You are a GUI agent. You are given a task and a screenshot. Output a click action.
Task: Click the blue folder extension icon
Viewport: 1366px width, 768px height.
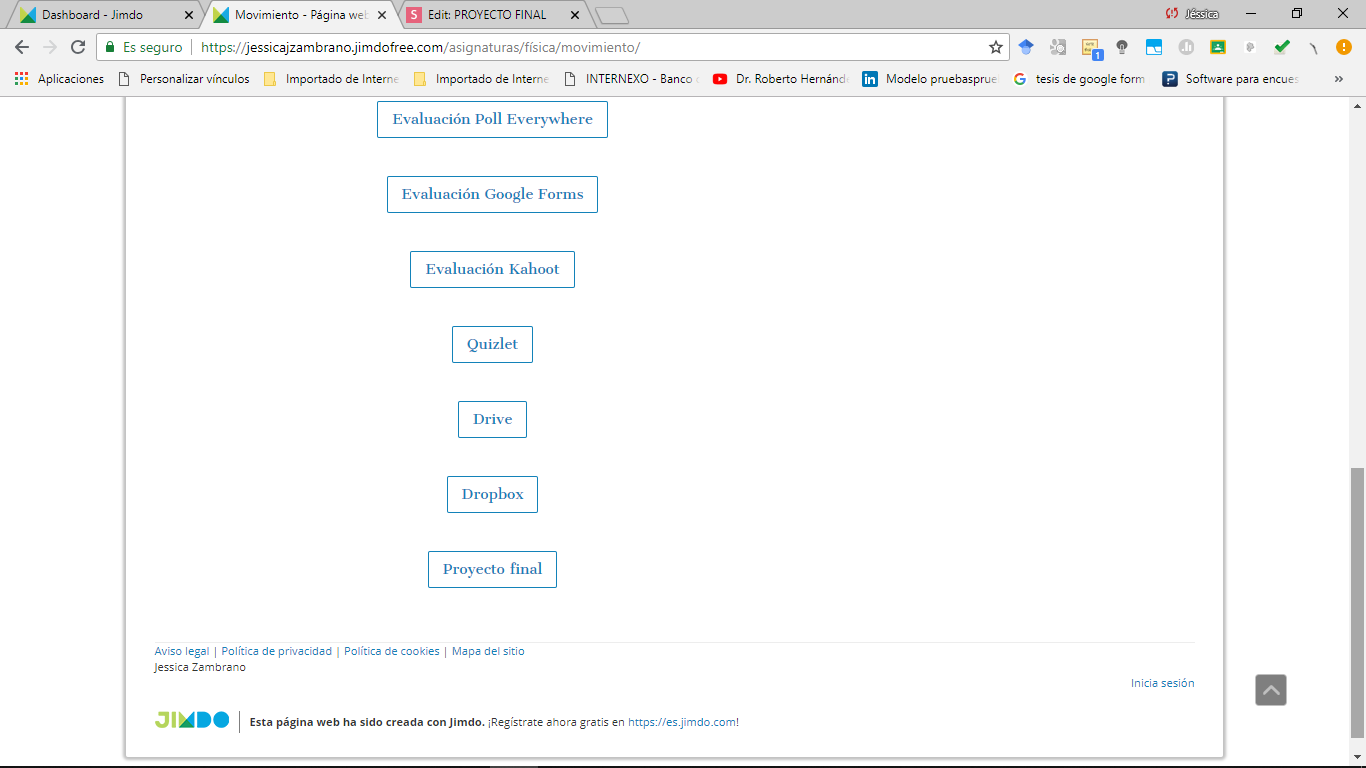(1154, 47)
